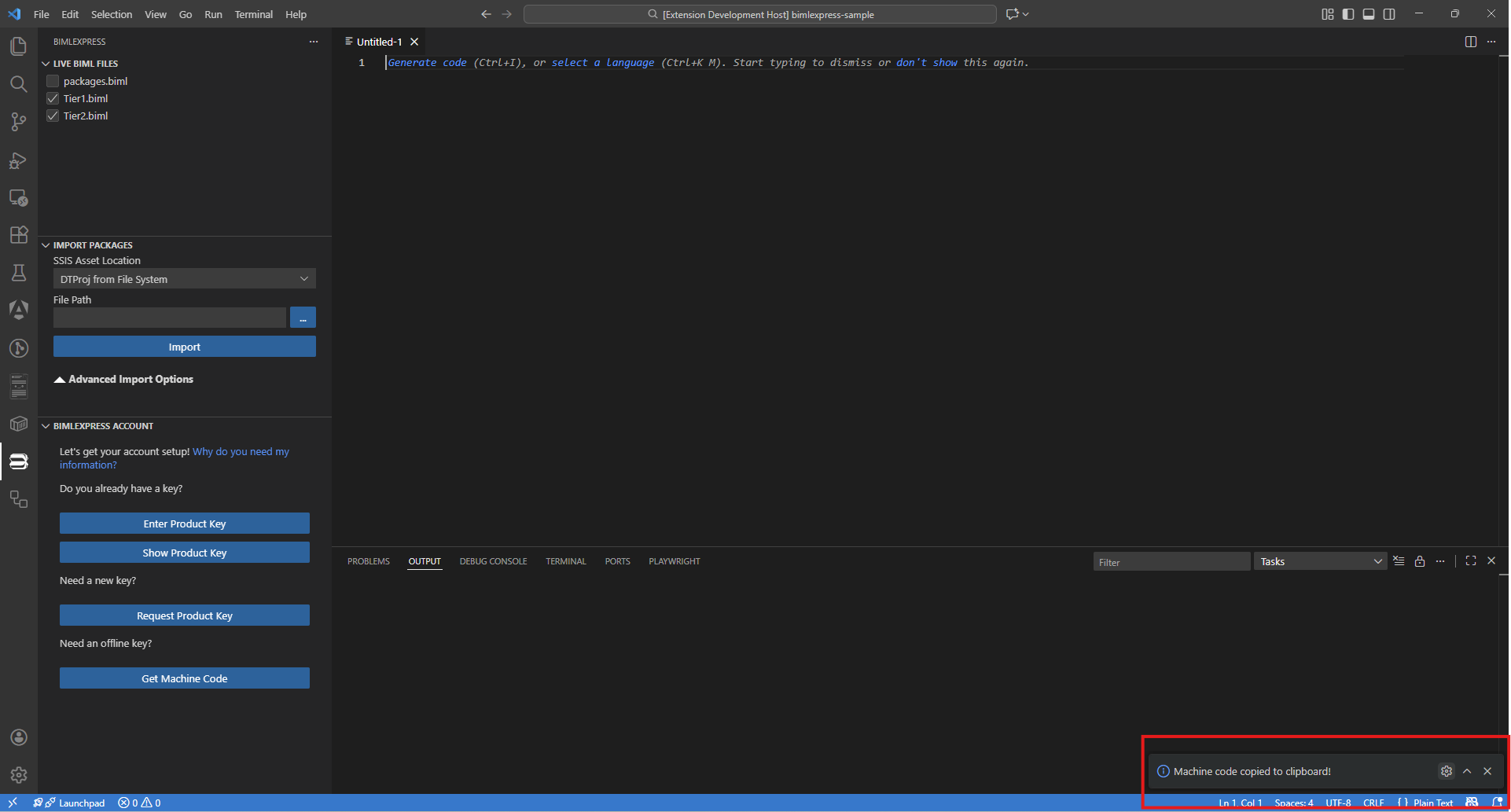Image resolution: width=1511 pixels, height=812 pixels.
Task: Open the Testing flask icon
Action: click(x=18, y=273)
